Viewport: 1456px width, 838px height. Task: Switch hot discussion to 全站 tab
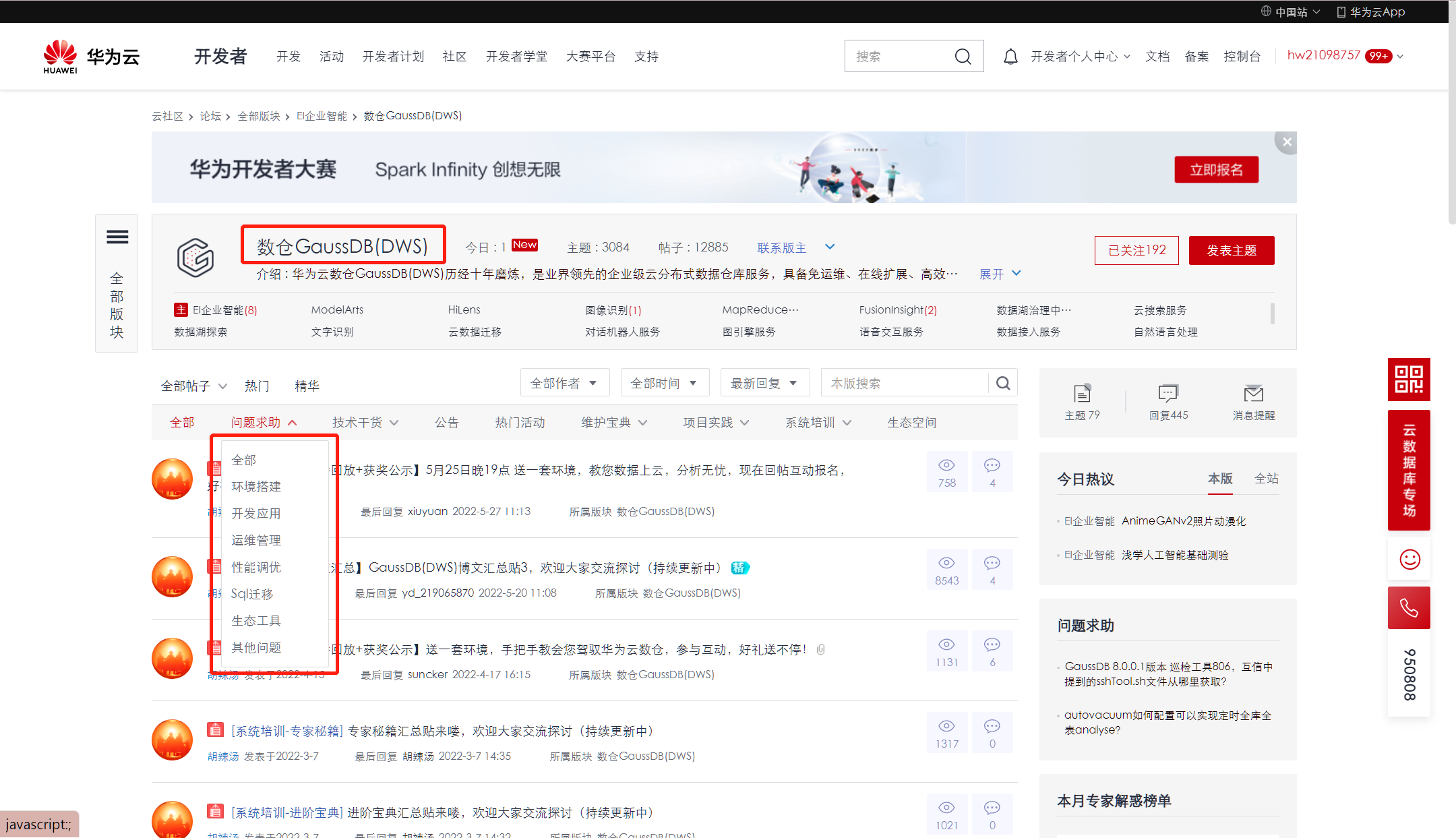[x=1266, y=479]
